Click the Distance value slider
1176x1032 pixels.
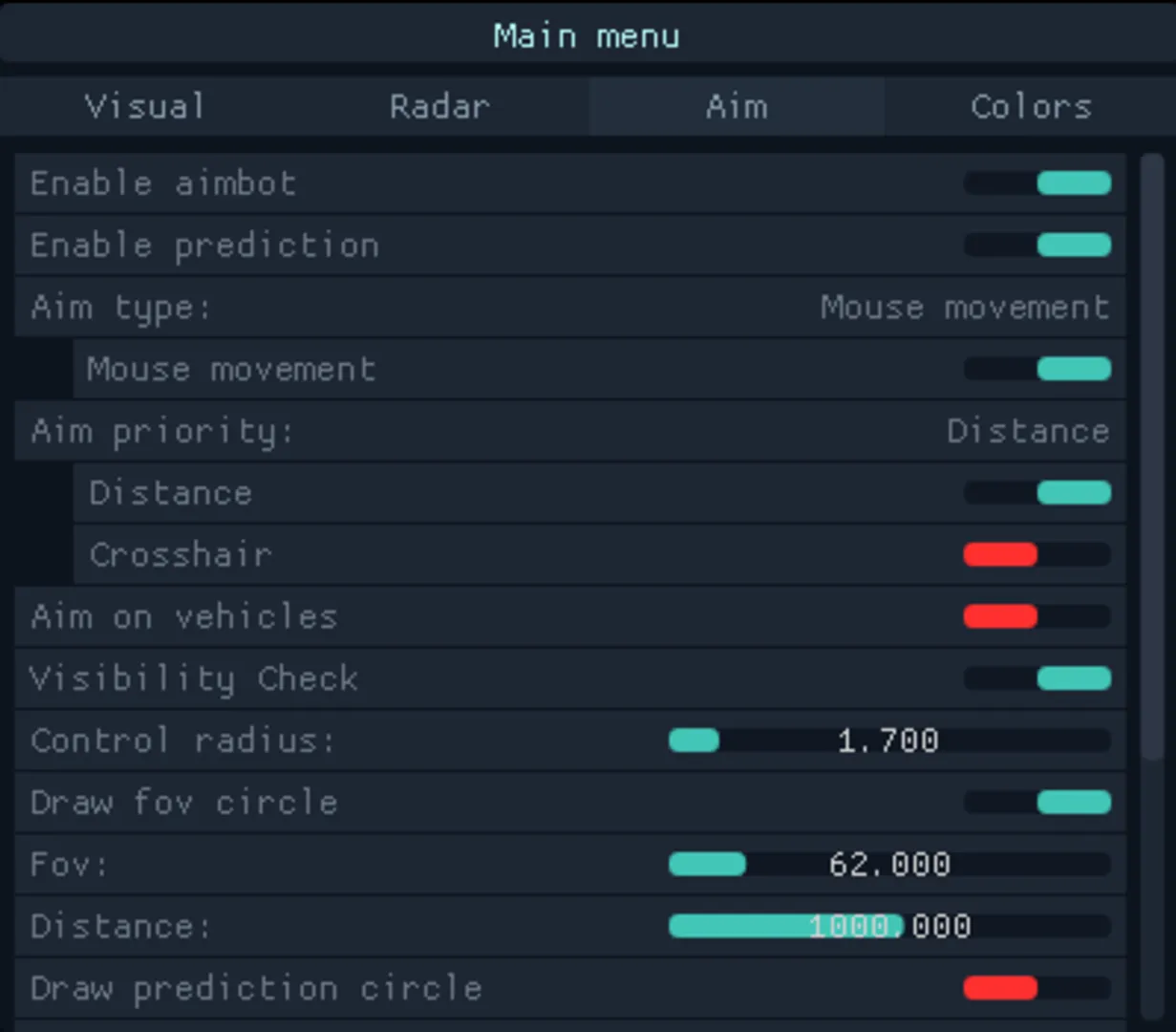[x=888, y=926]
